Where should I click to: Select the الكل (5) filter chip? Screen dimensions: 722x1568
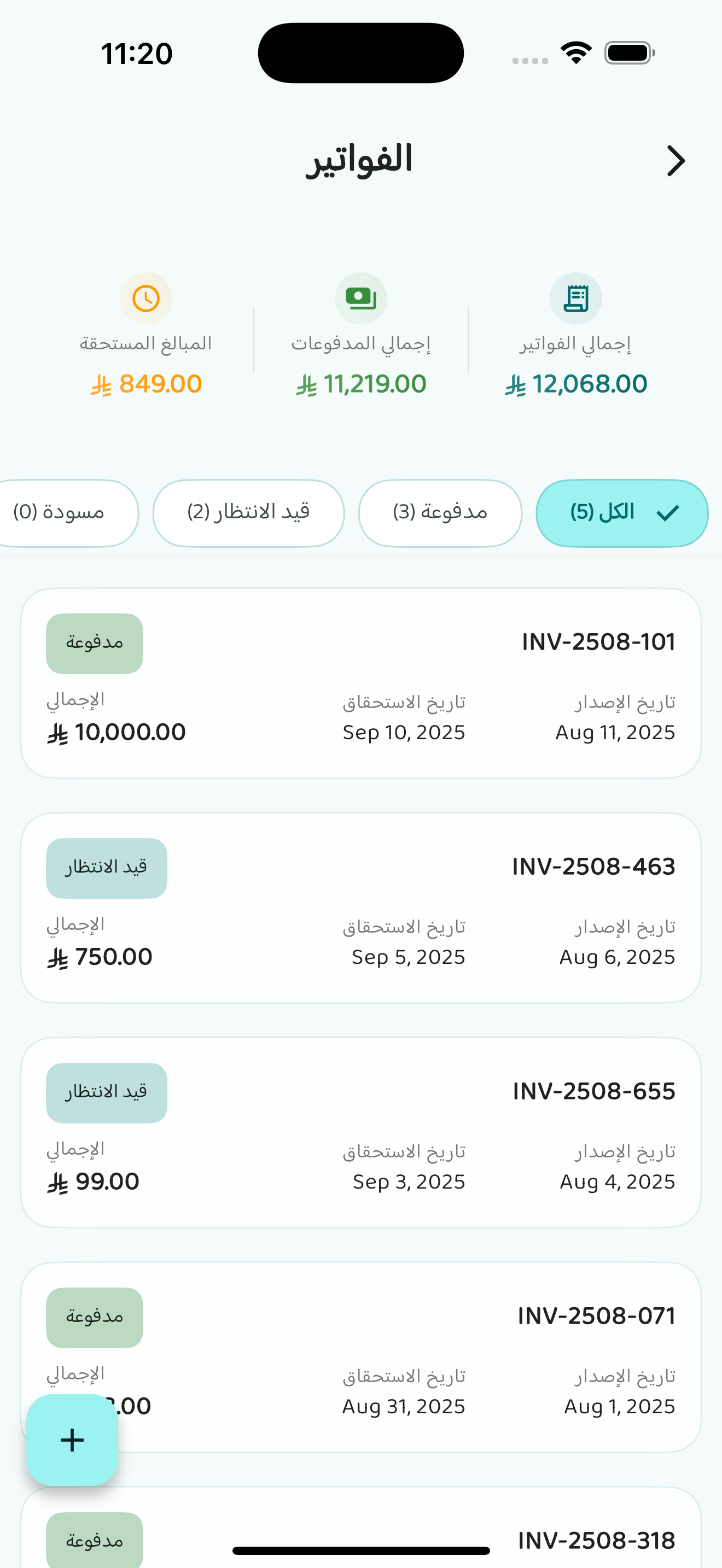621,513
